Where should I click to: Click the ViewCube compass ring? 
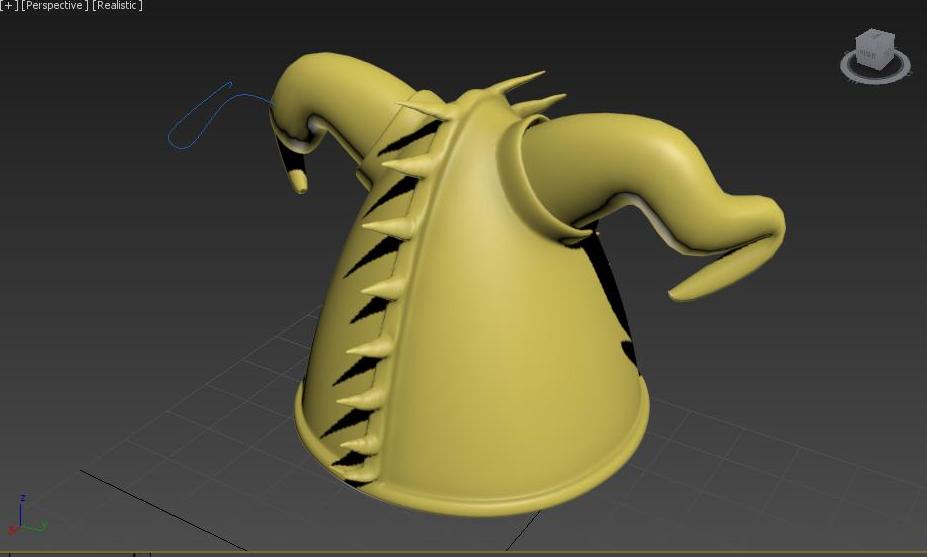coord(875,72)
